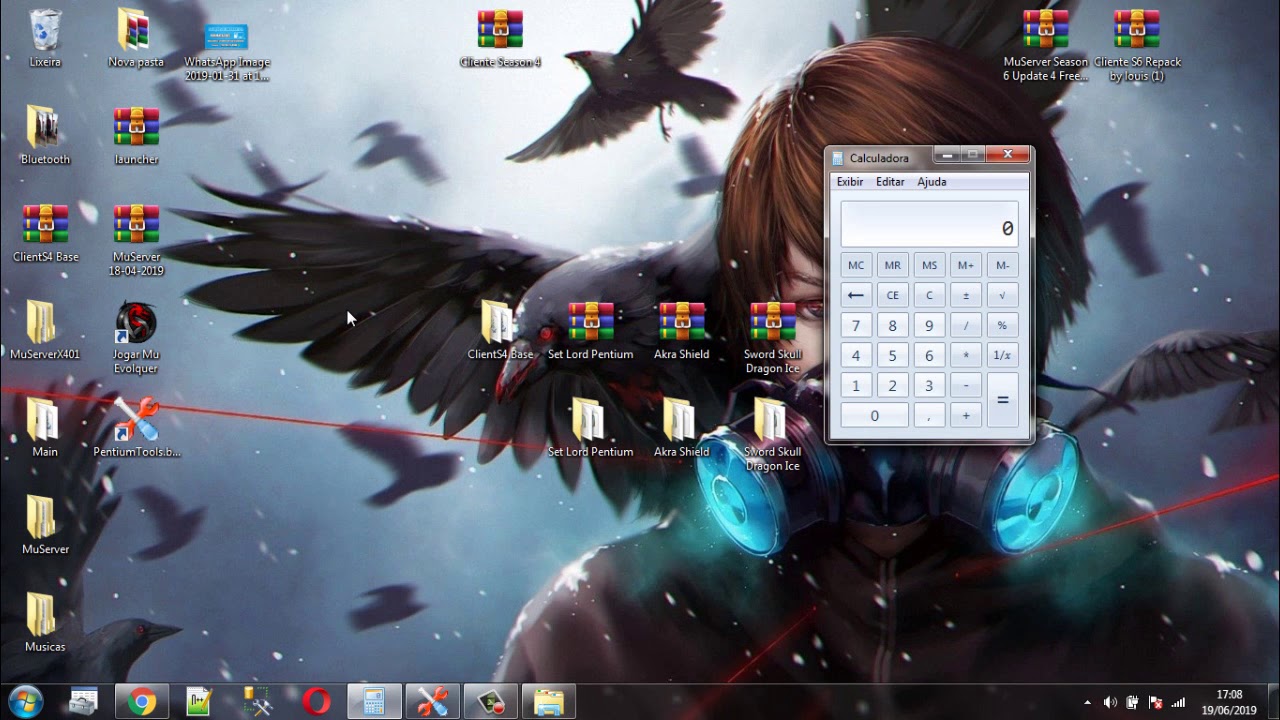
Task: Select the Cliente S6 Repack by louis archive
Action: pos(1137,31)
